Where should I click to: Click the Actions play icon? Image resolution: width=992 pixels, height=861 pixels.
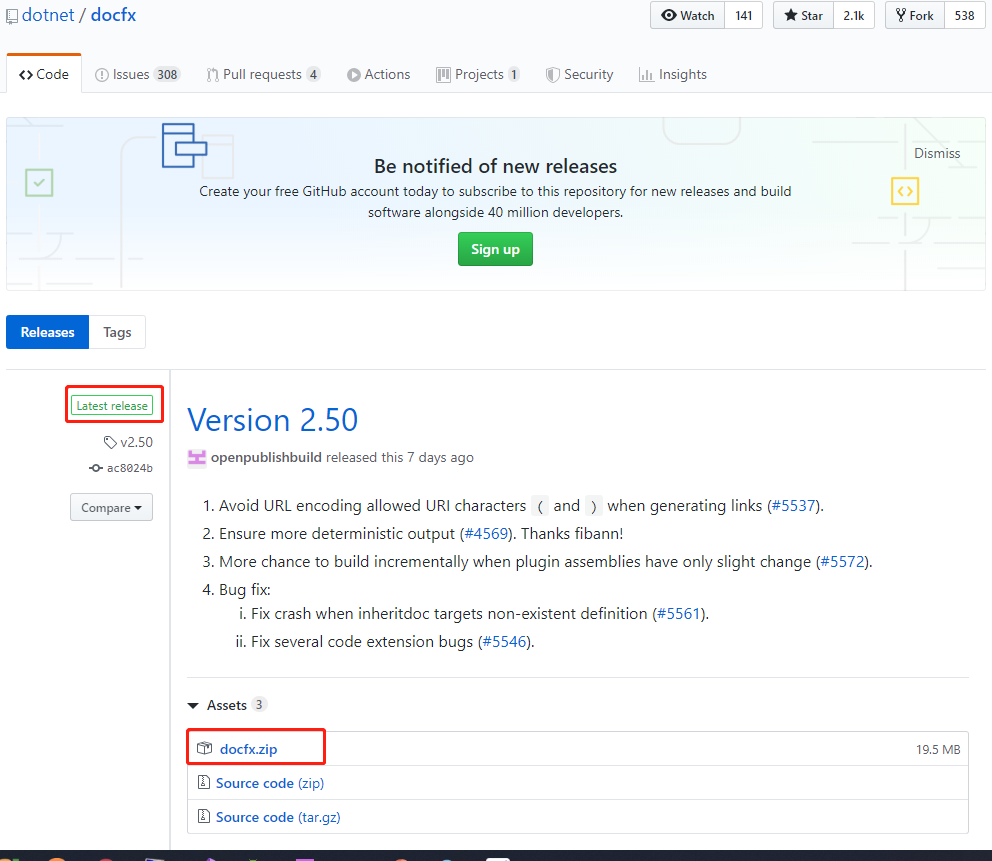click(x=354, y=75)
